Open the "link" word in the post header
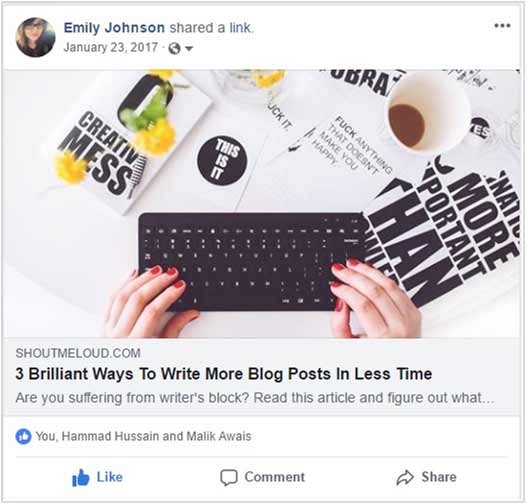The height and width of the screenshot is (504, 527). point(240,28)
